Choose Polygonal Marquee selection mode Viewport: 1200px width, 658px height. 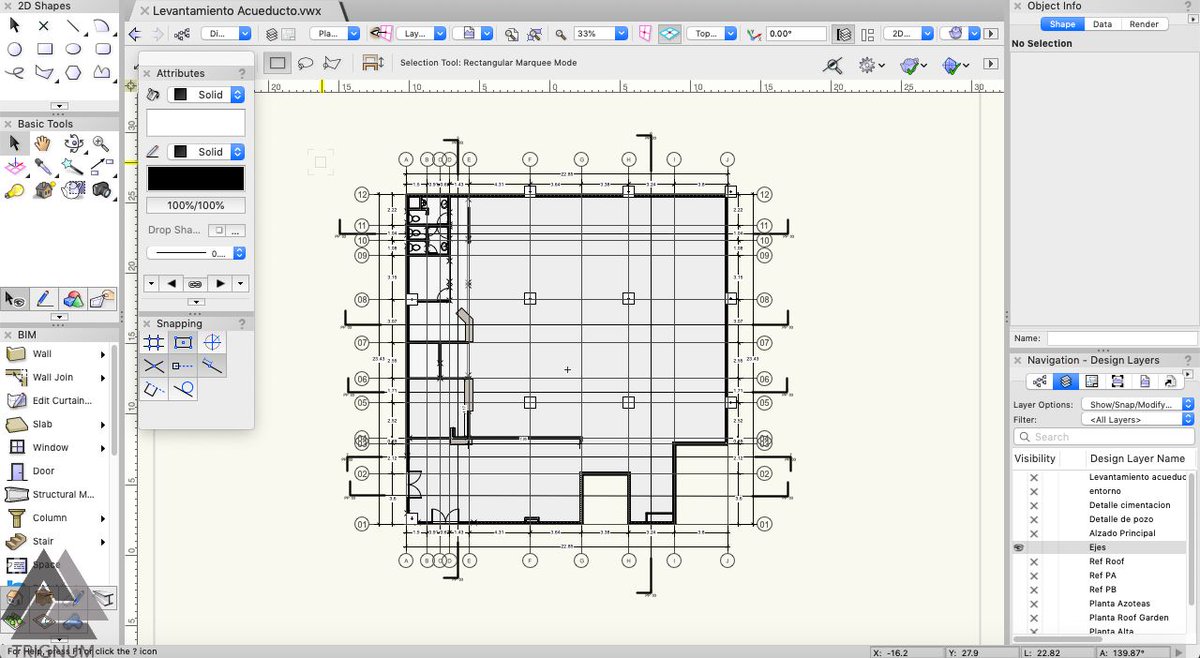332,63
